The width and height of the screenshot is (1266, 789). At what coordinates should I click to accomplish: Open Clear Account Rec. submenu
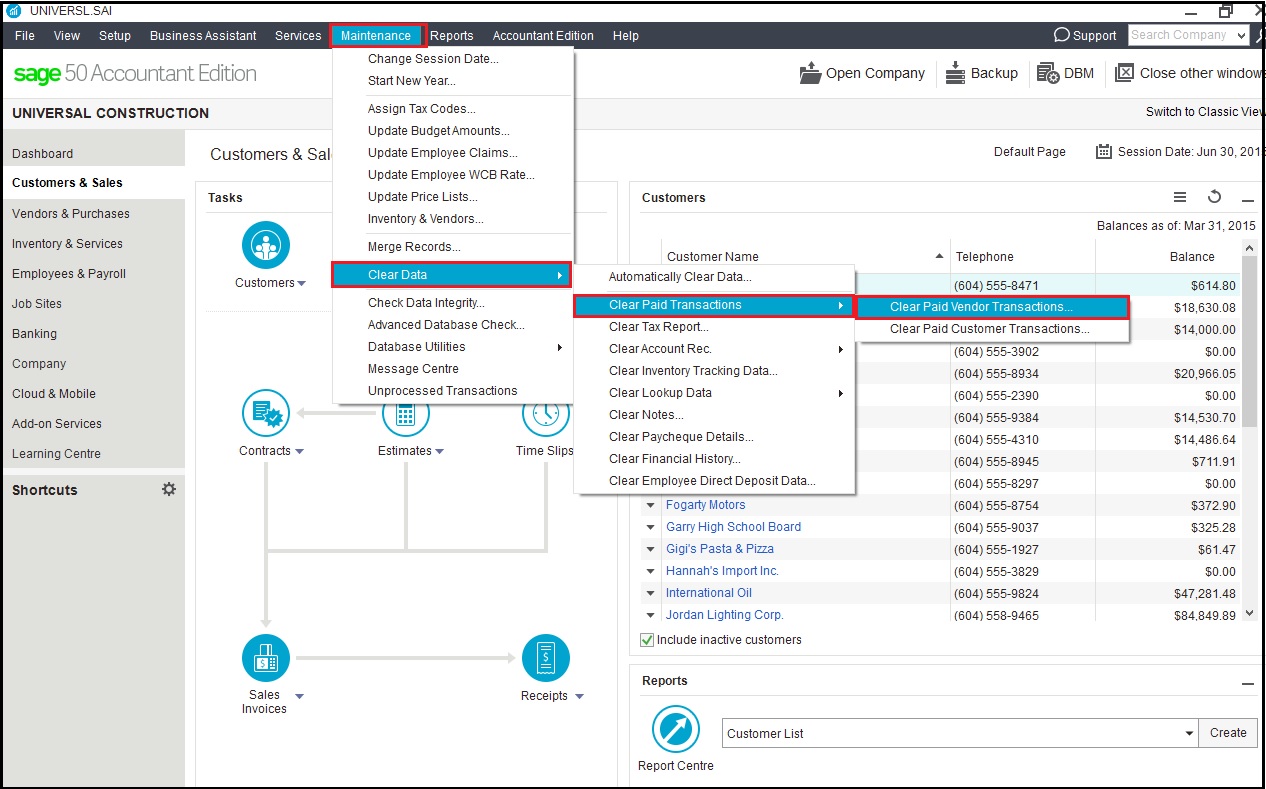pos(714,349)
